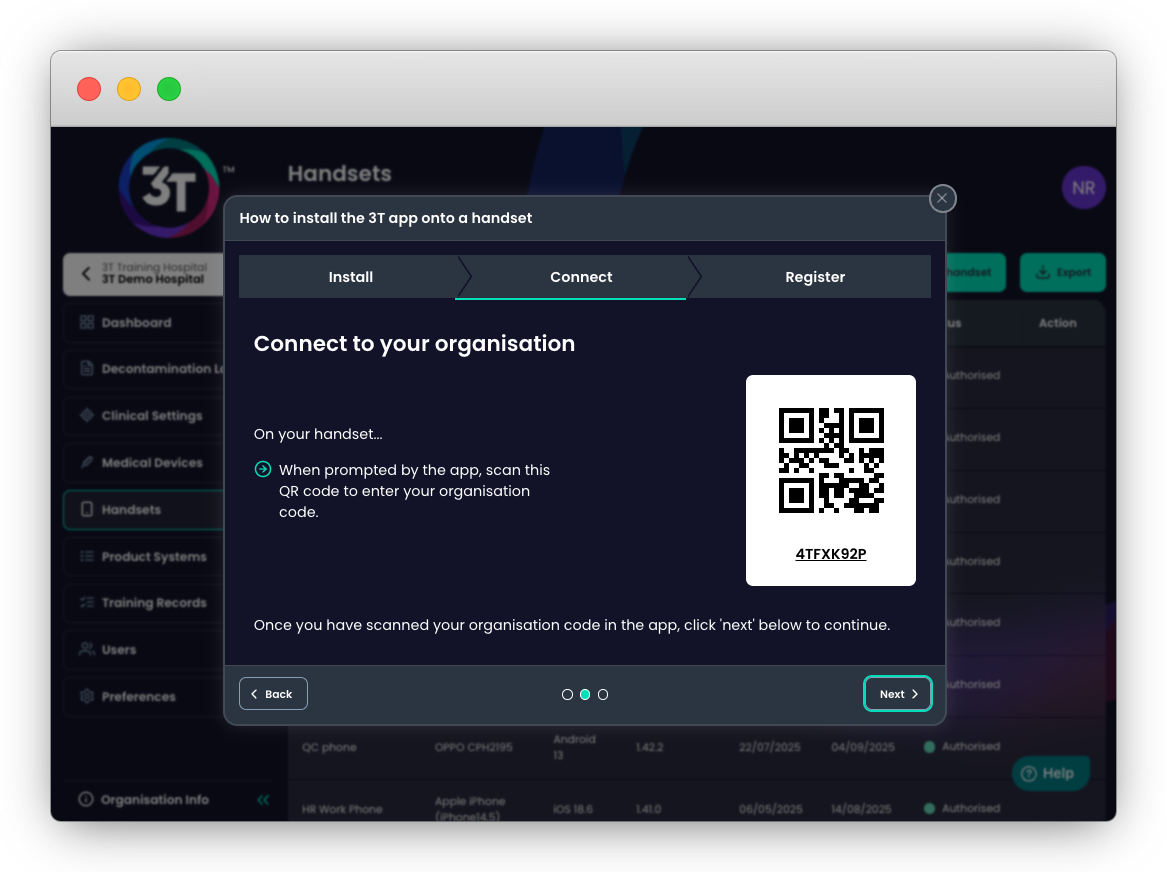1167x872 pixels.
Task: Open Decontamination Log sidebar item
Action: pos(143,368)
